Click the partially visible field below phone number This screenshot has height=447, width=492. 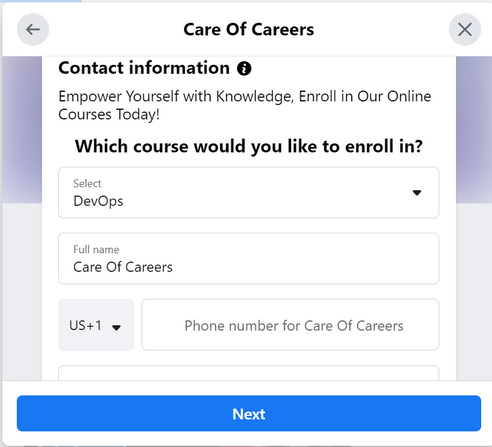click(249, 373)
